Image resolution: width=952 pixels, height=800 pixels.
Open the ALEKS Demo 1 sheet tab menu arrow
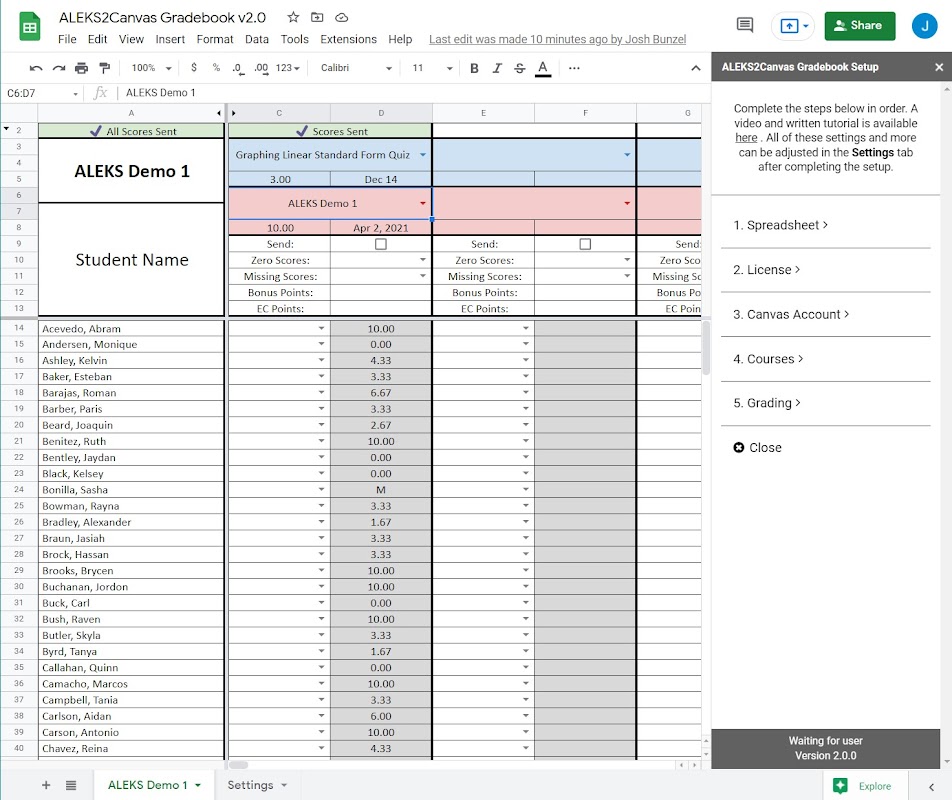click(198, 785)
